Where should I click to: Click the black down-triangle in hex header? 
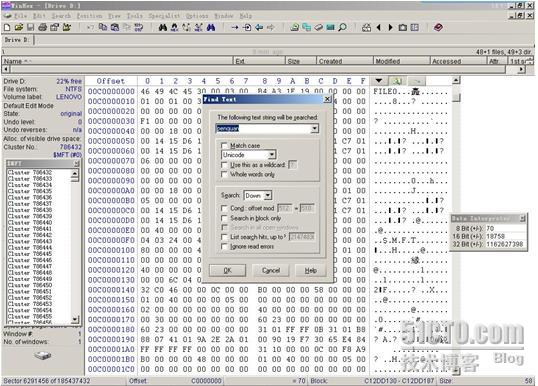tap(379, 81)
